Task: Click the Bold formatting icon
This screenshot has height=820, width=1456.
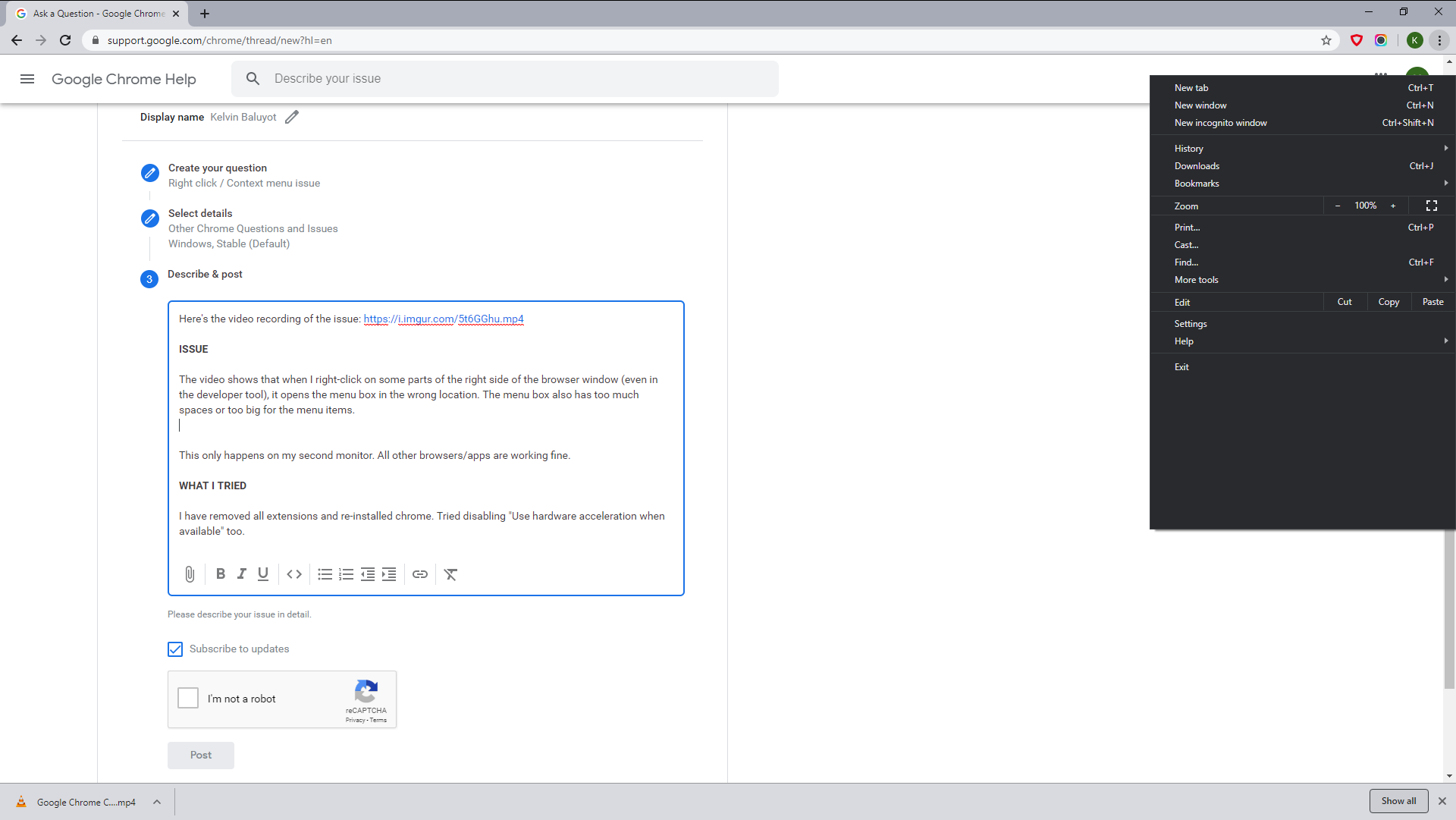Action: pos(220,574)
